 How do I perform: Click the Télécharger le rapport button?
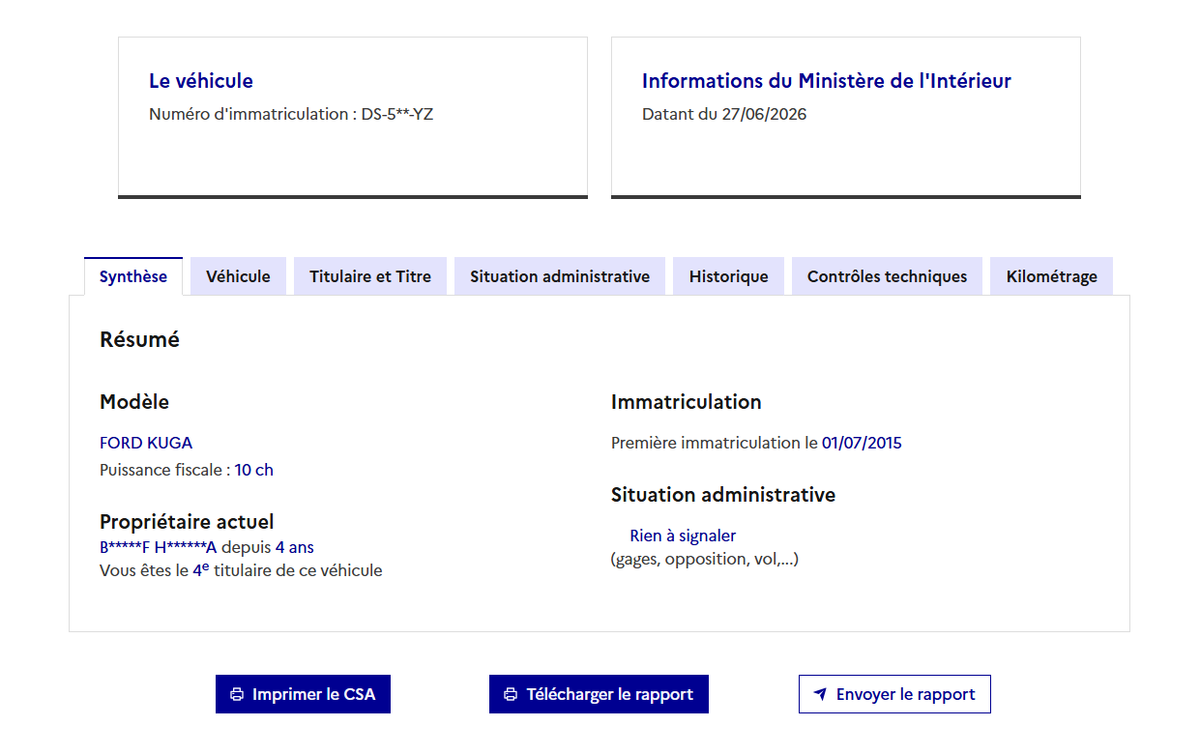coord(599,694)
